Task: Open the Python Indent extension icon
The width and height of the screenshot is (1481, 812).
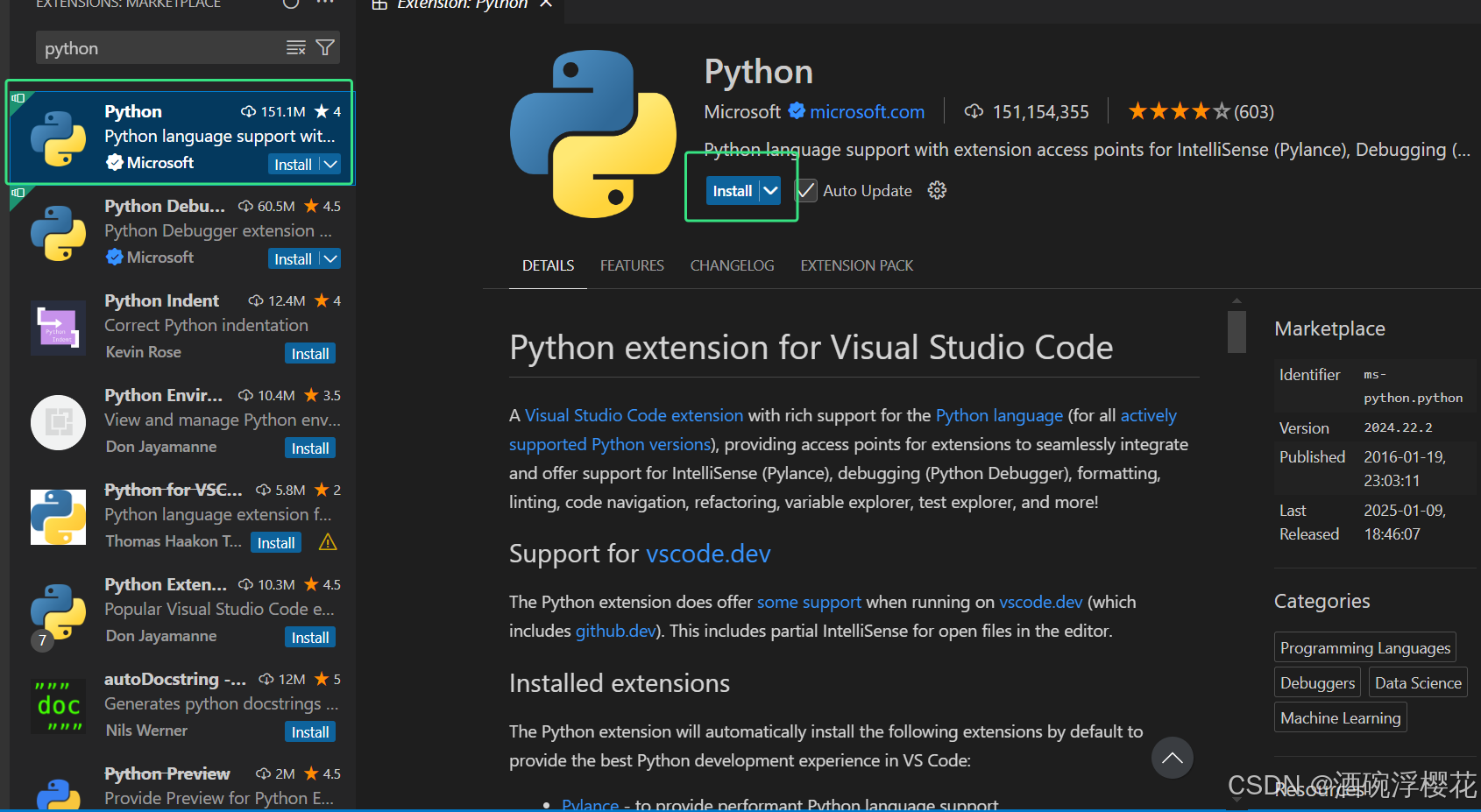Action: pos(59,328)
